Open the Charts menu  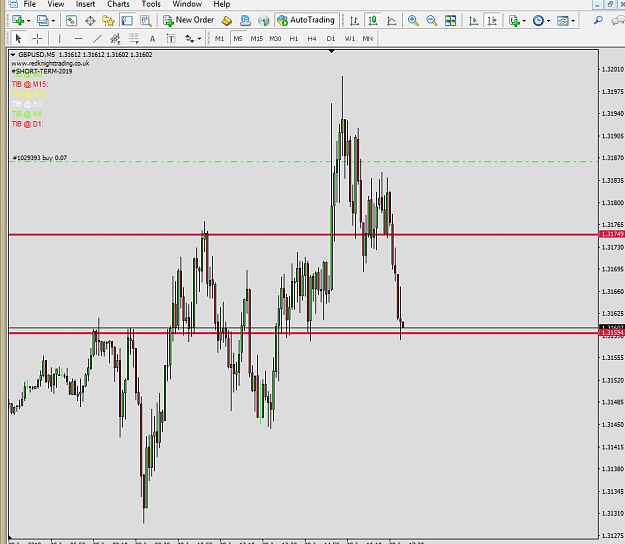coord(118,4)
